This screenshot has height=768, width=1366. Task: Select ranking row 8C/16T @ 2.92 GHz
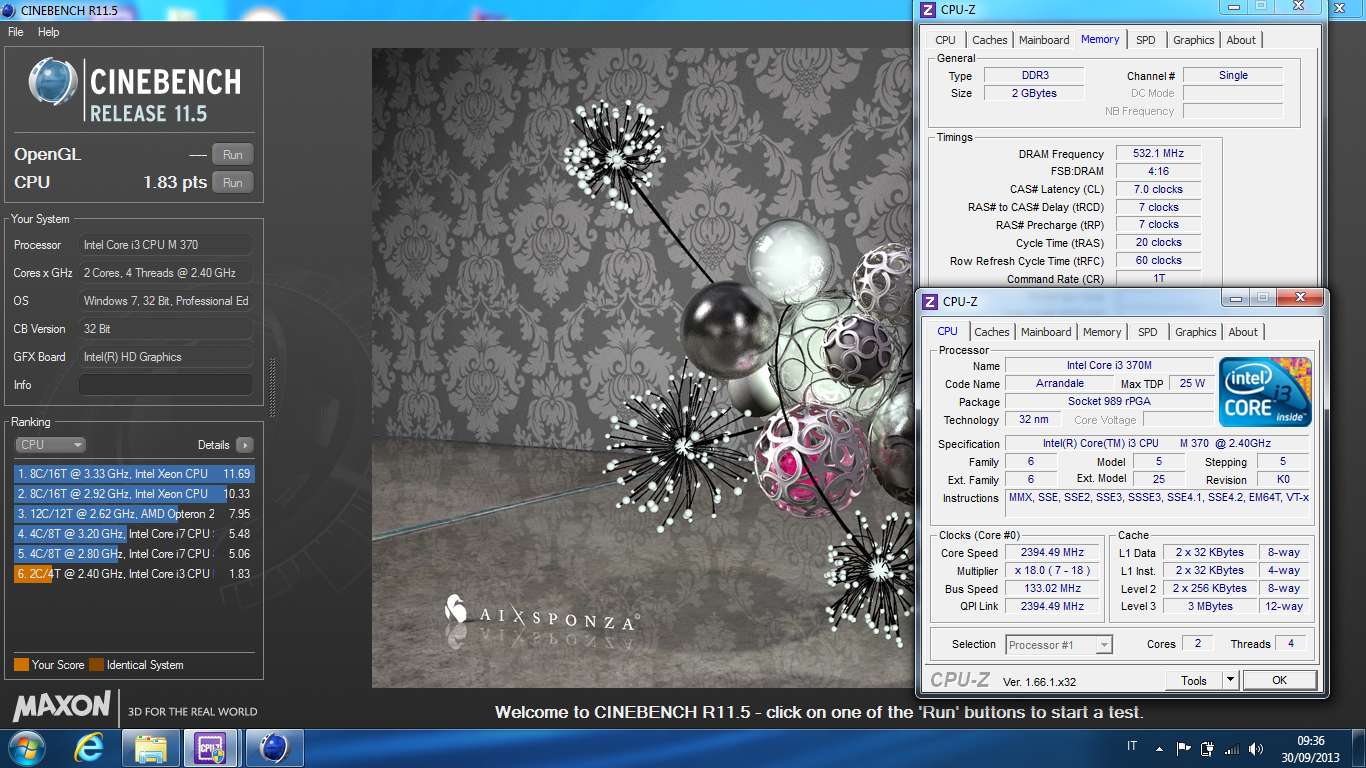(x=134, y=494)
